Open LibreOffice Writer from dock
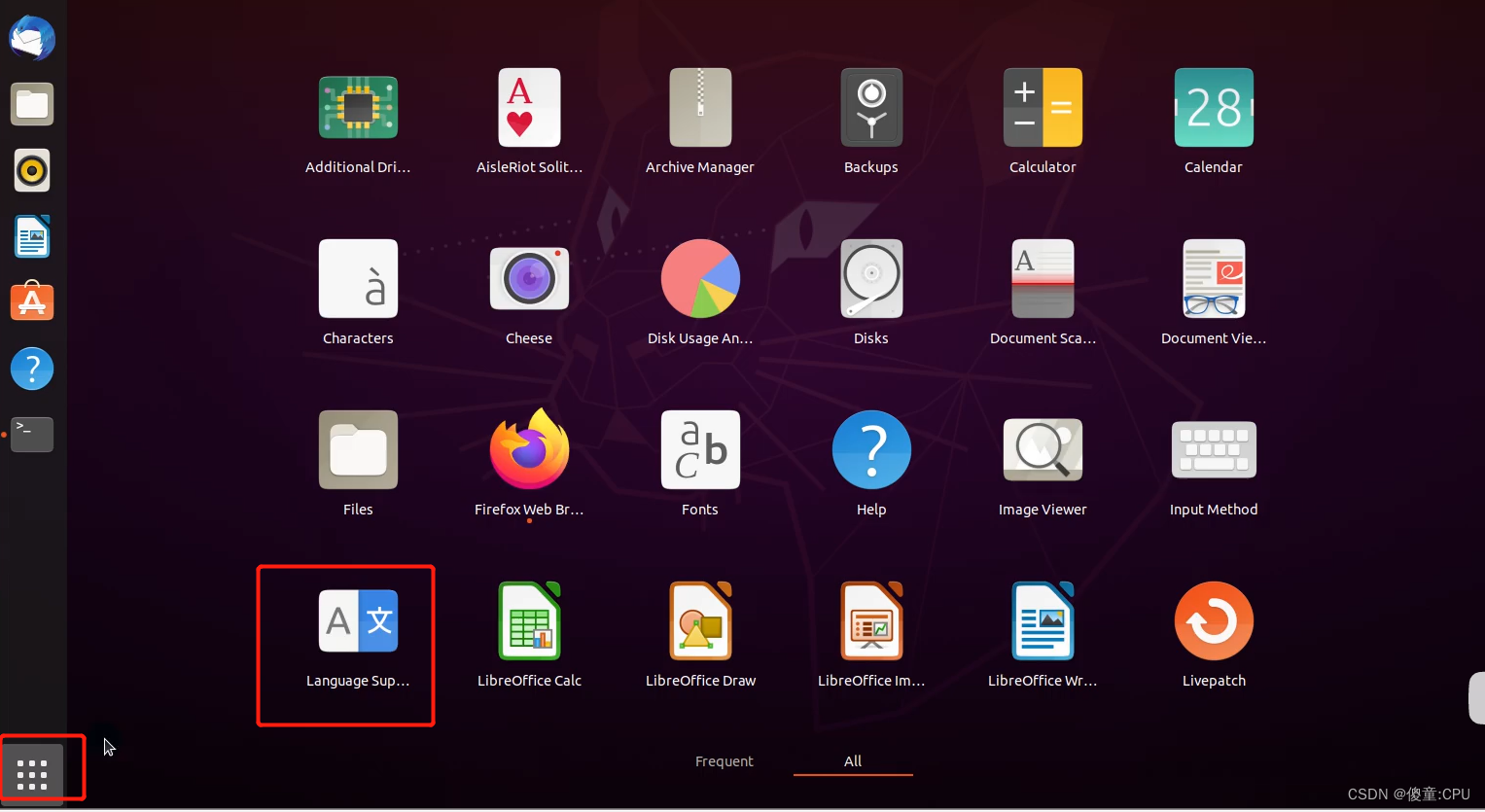 [x=32, y=236]
